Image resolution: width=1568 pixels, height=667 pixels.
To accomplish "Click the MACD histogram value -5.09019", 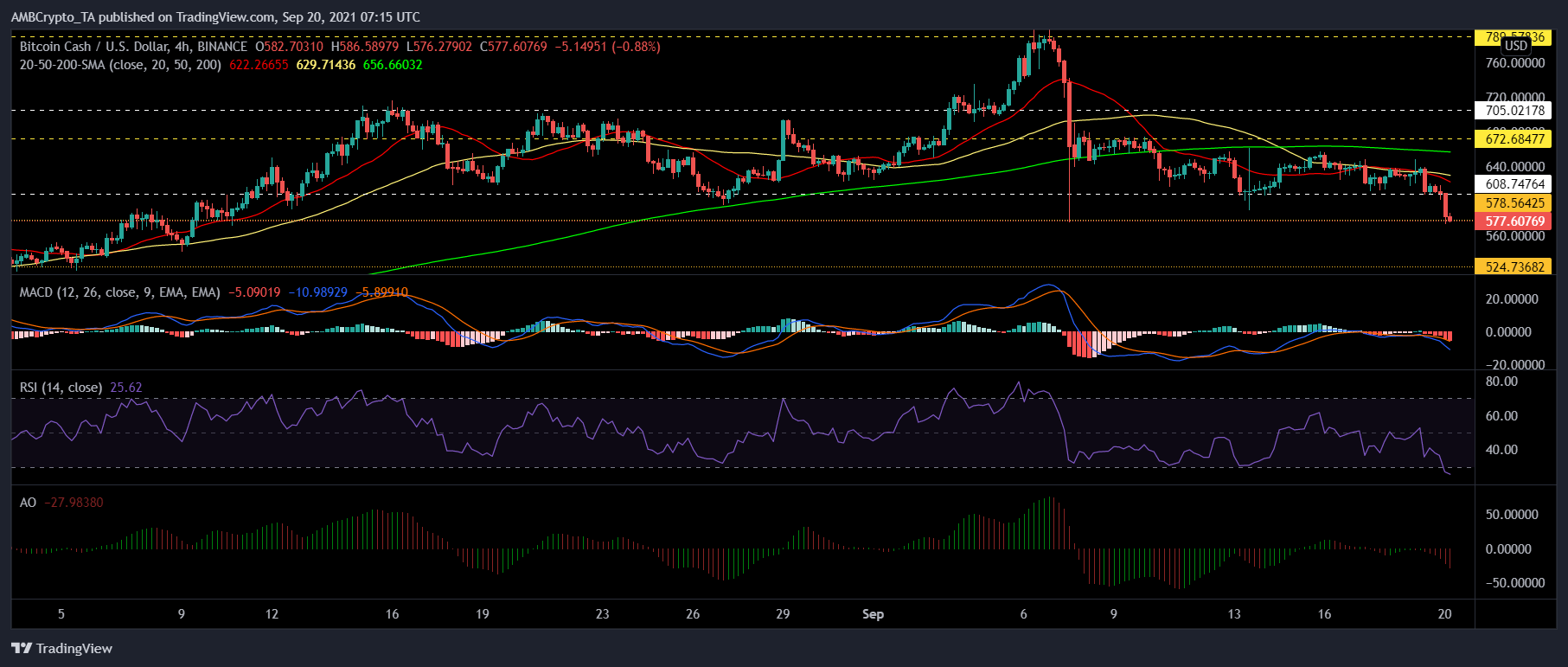I will (x=254, y=292).
